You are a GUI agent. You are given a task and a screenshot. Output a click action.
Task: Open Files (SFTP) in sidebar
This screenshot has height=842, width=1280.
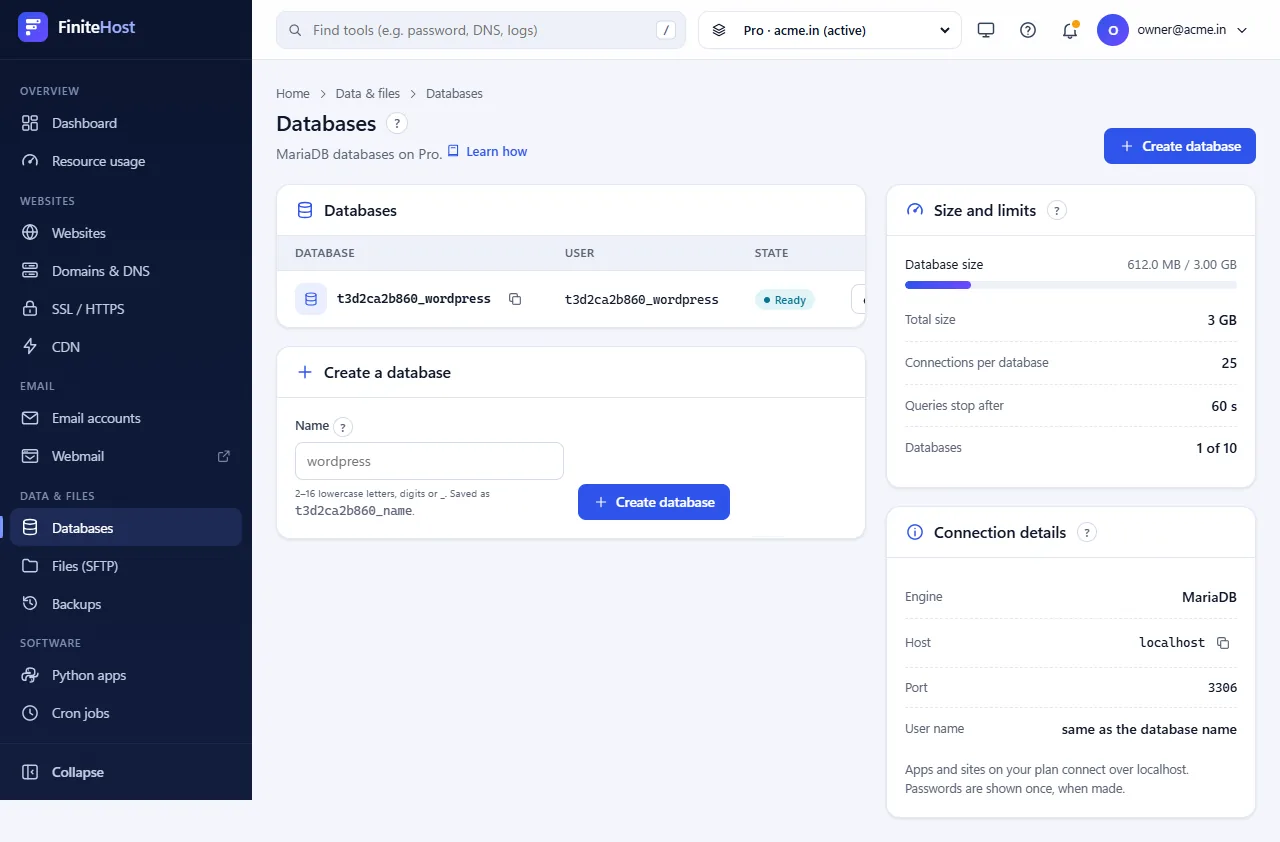point(126,566)
